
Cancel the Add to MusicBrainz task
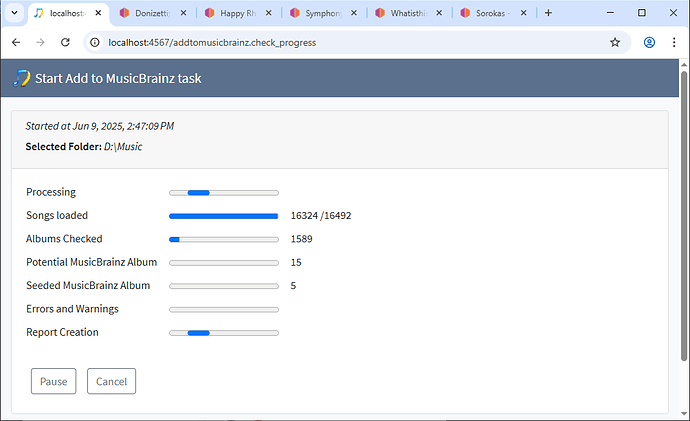pyautogui.click(x=111, y=381)
